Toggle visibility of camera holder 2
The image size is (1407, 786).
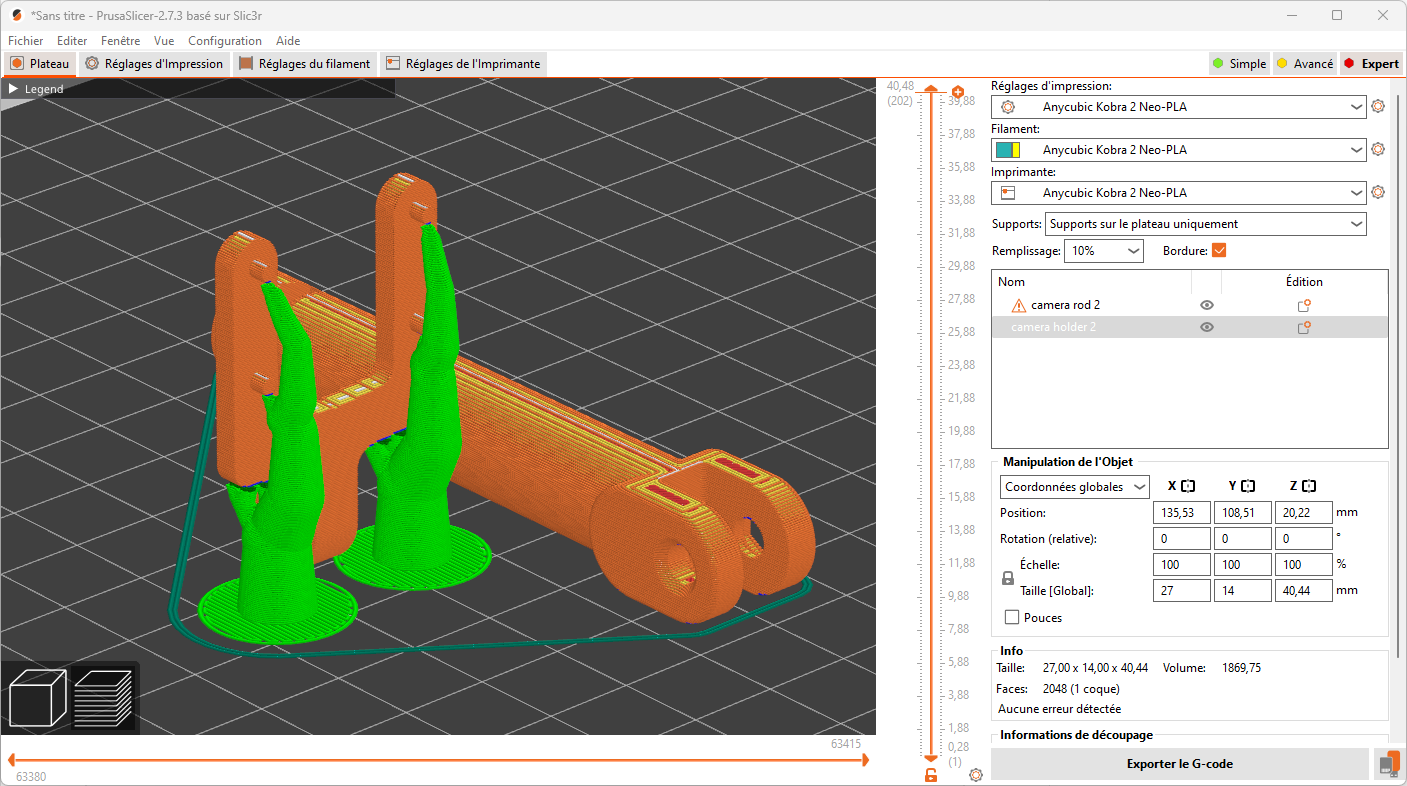tap(1207, 327)
